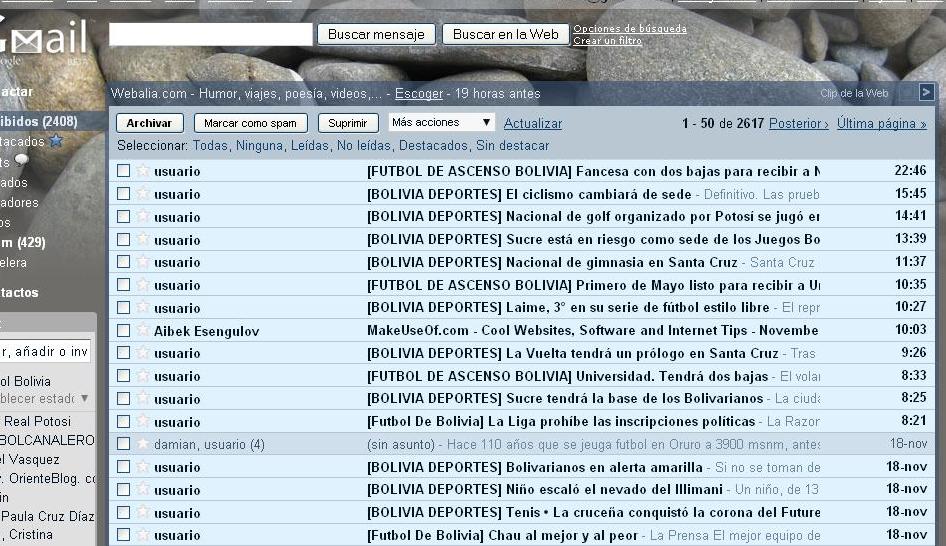Open the Escoger web clip link

click(419, 94)
